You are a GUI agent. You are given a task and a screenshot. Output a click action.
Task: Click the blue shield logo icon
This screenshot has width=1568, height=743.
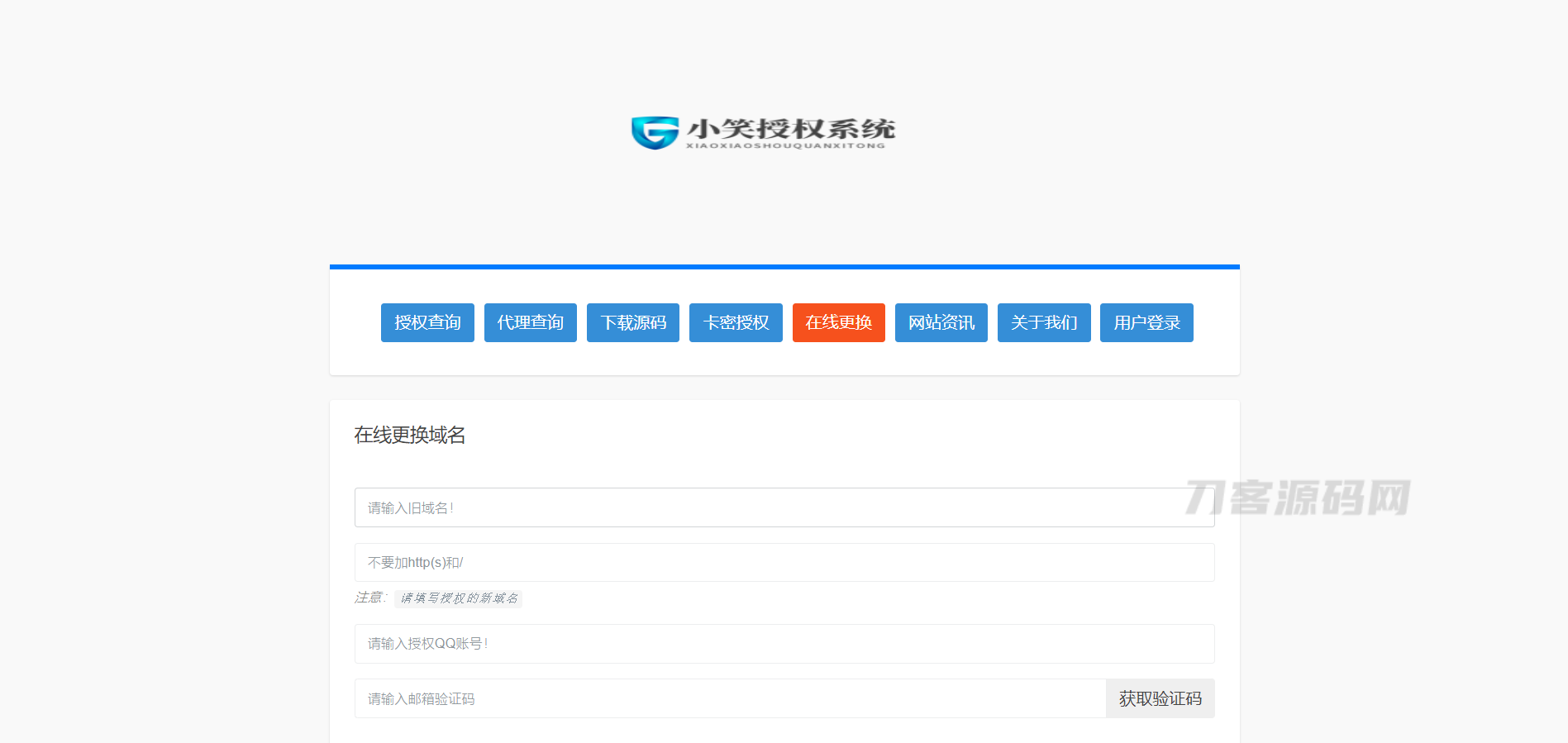655,132
